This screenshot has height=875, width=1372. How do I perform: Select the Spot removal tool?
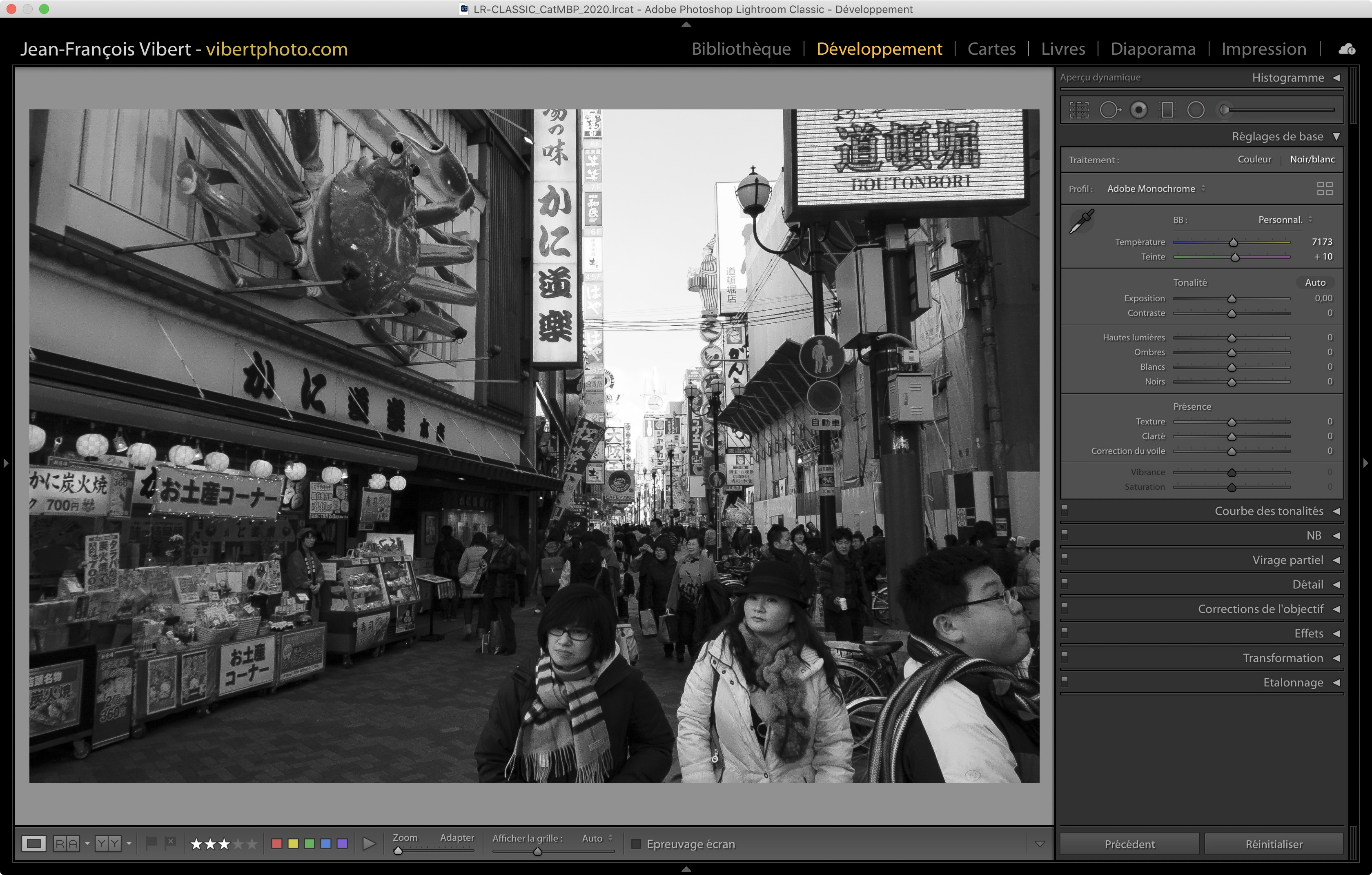pyautogui.click(x=1109, y=110)
